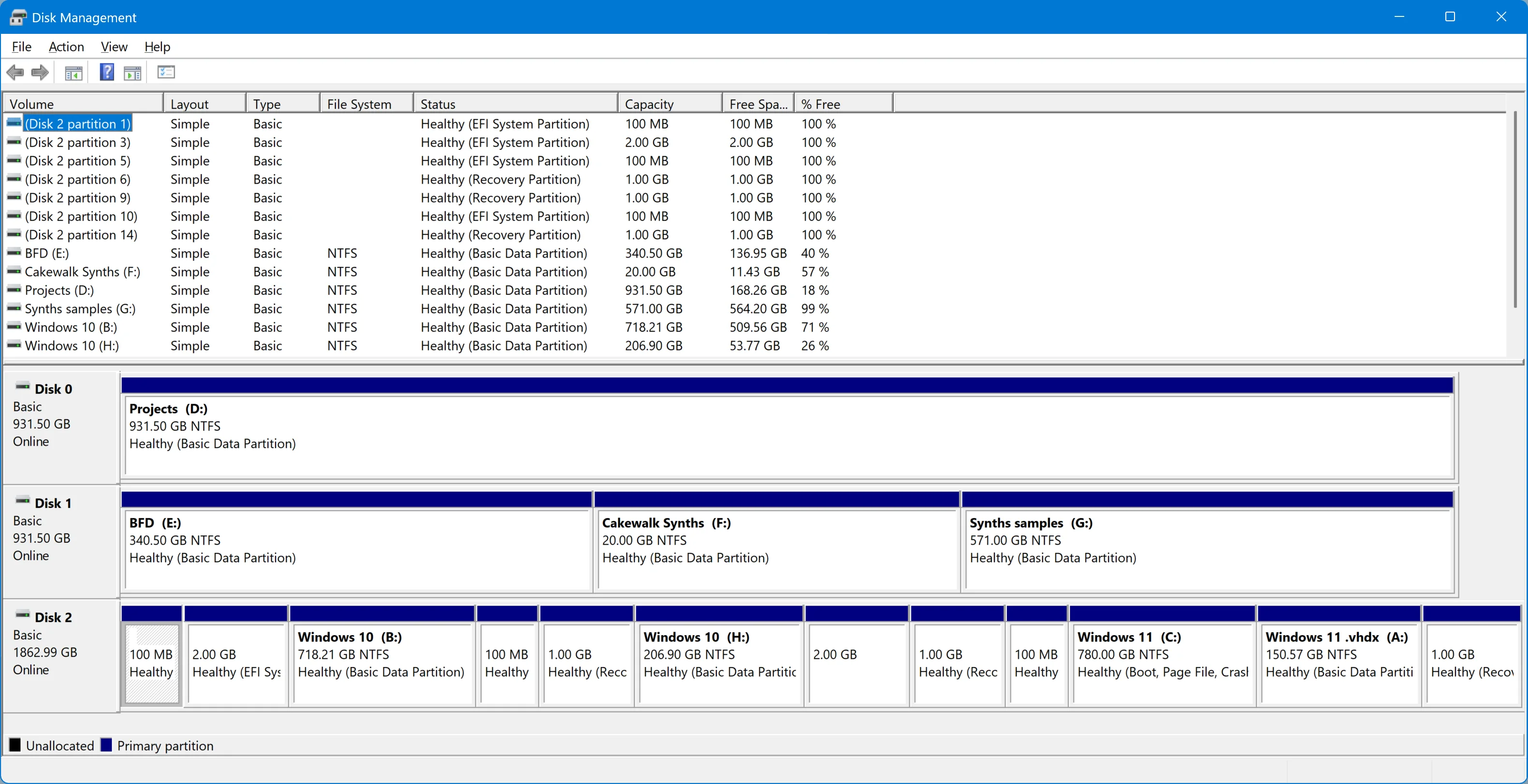Click the Settings checklist toolbar icon

[166, 73]
